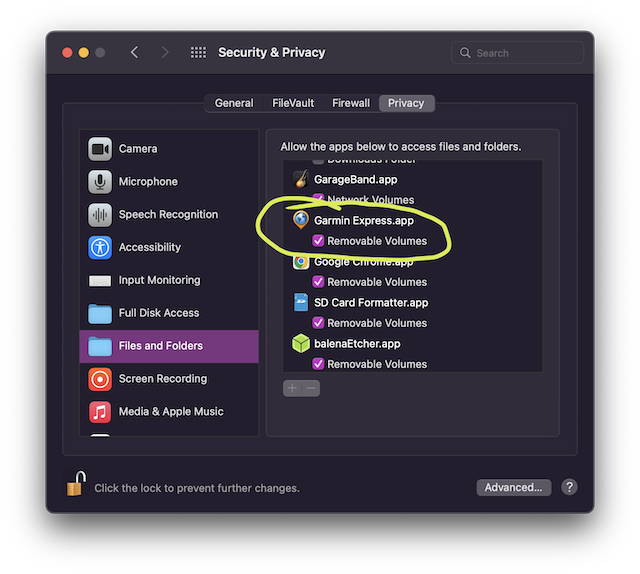Select the Privacy tab
This screenshot has width=640, height=574.
pyautogui.click(x=406, y=103)
